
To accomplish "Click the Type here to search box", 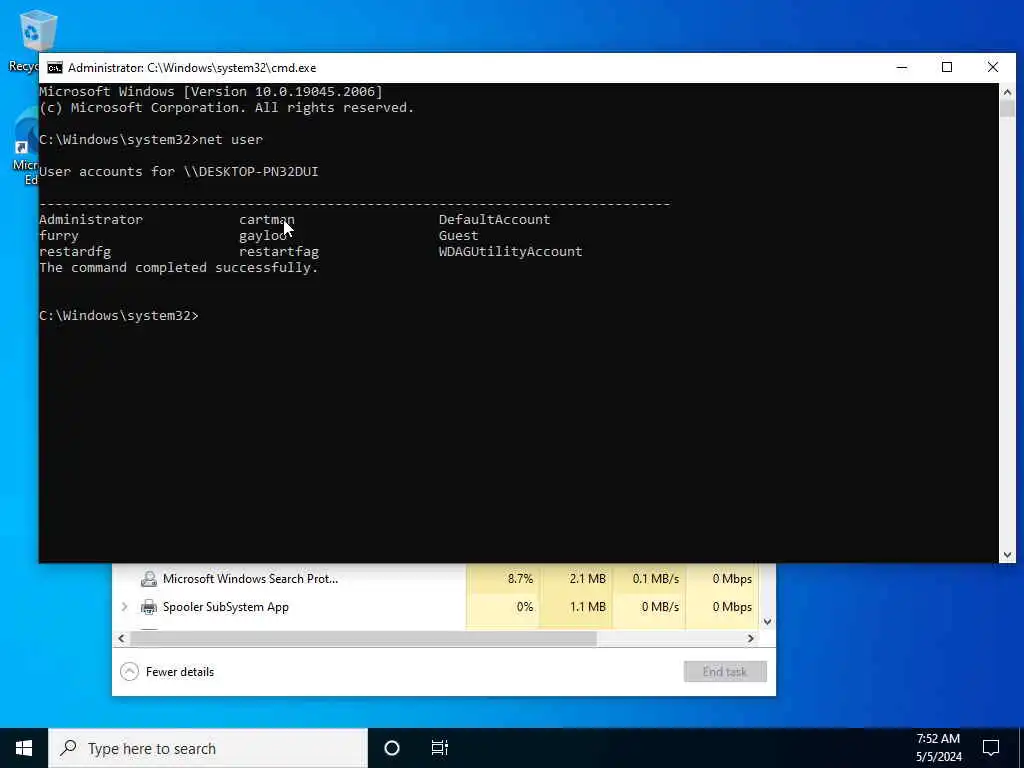I will [208, 748].
